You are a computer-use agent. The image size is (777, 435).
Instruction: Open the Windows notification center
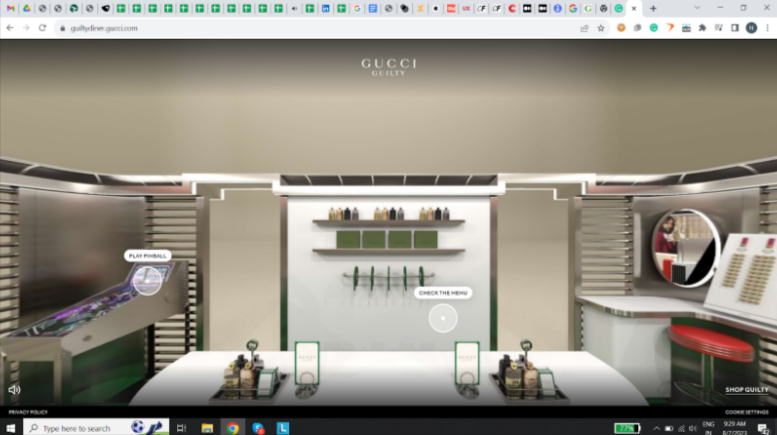pyautogui.click(x=763, y=428)
